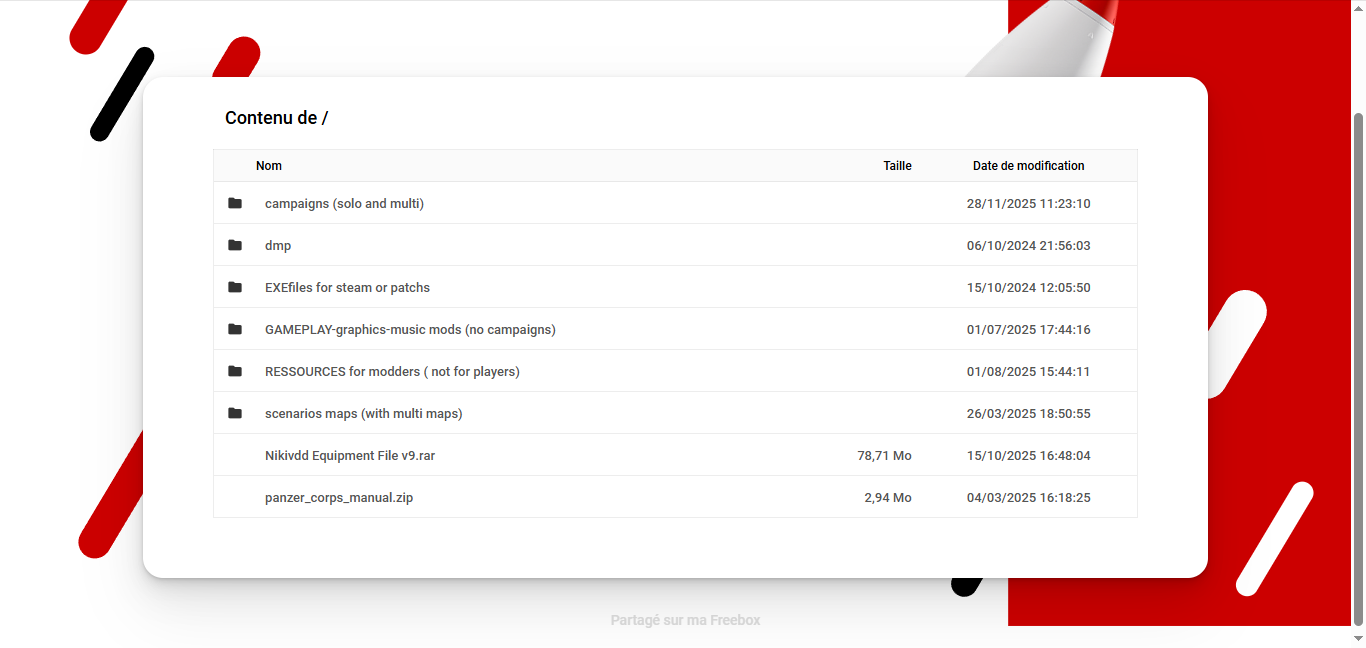Open the dmp folder link

coord(278,246)
